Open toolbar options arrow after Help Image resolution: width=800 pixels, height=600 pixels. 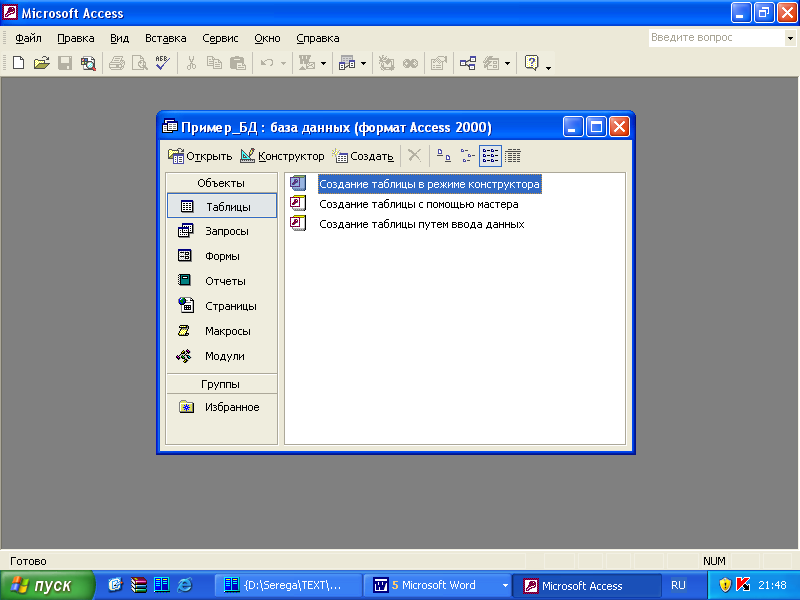coord(548,67)
